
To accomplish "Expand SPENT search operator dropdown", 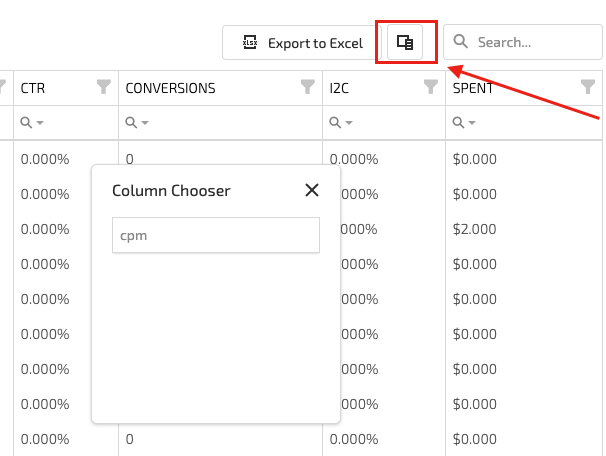I will point(464,122).
